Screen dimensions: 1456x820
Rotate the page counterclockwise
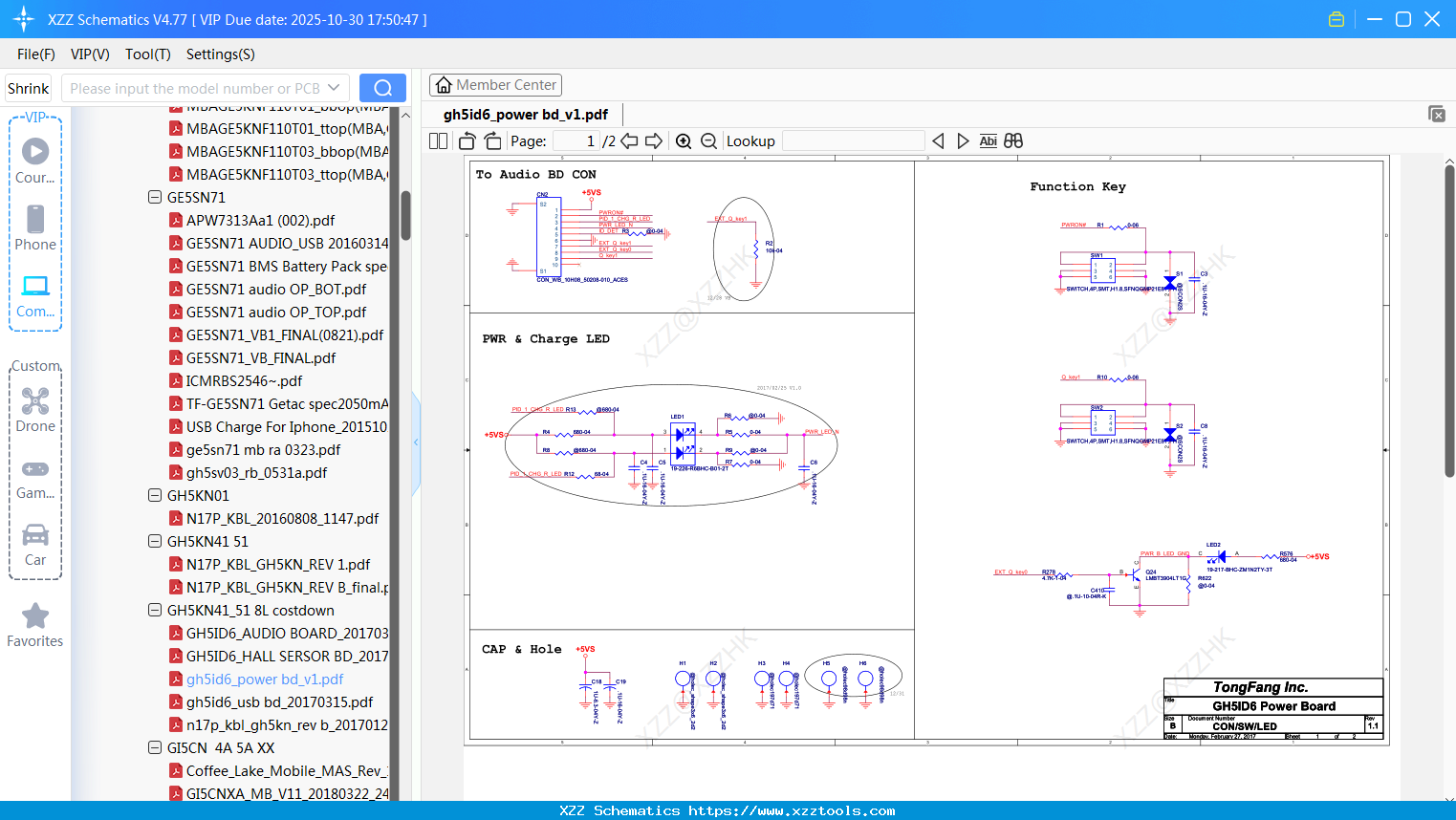pos(467,141)
